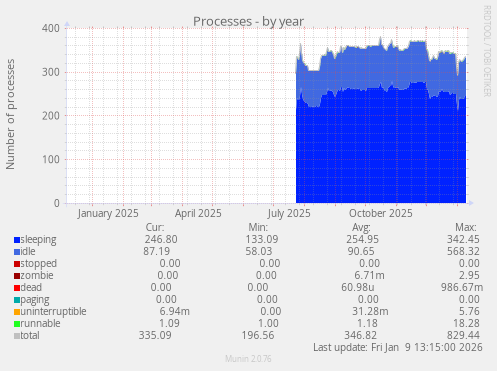
Task: Click the paging legend color swatch
Action: click(17, 300)
